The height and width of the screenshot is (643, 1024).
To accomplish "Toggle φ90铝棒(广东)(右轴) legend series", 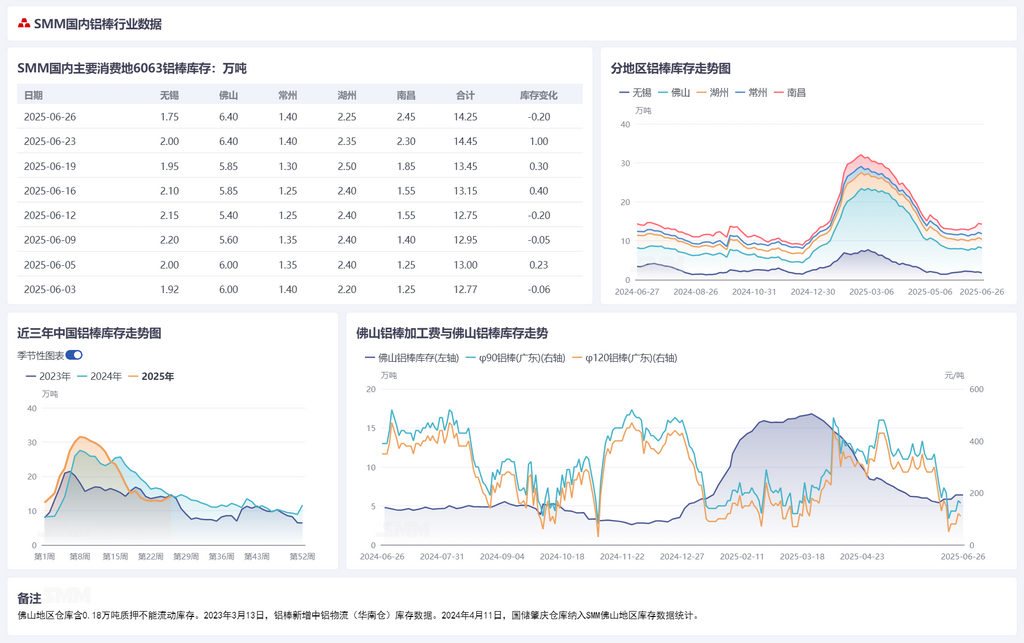I will [x=515, y=358].
